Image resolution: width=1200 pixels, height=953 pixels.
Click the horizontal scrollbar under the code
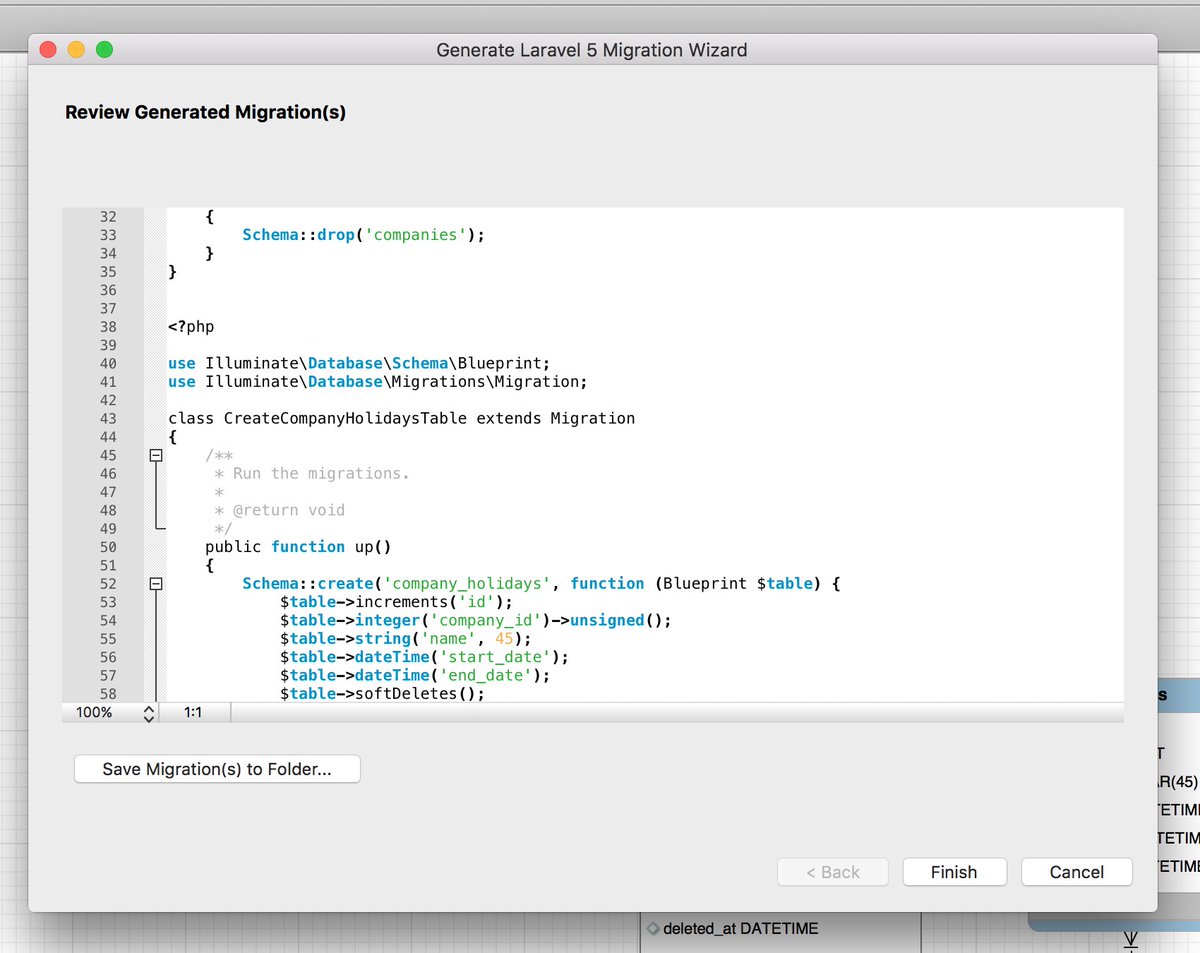(677, 713)
